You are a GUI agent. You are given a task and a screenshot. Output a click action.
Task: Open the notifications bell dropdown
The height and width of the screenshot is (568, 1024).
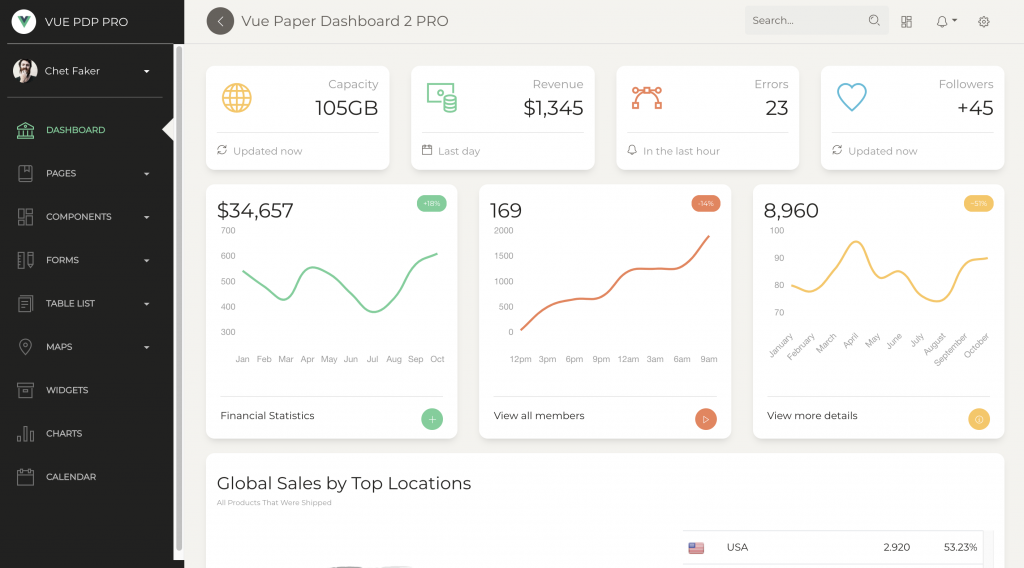(945, 21)
